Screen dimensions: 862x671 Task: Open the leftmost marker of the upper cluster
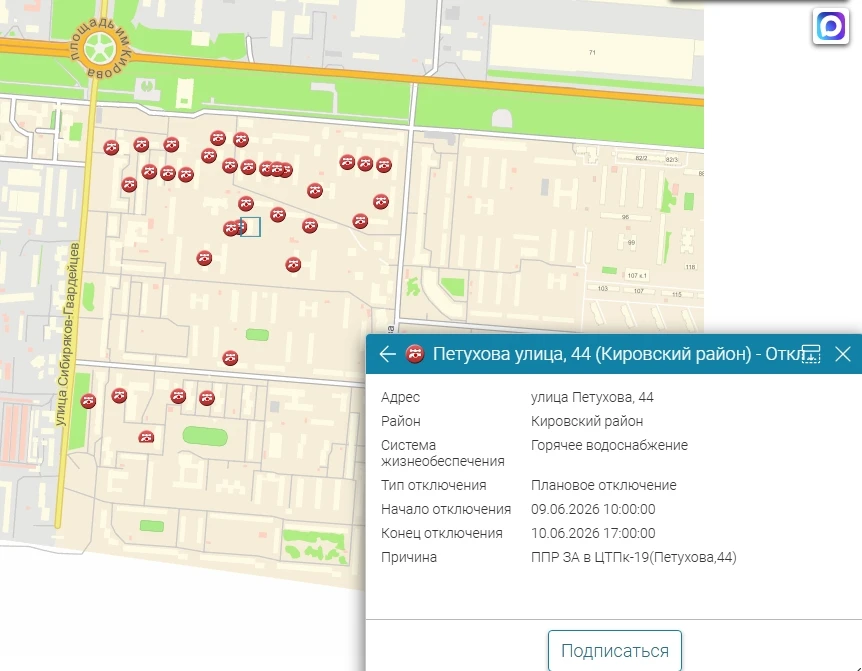tap(111, 147)
